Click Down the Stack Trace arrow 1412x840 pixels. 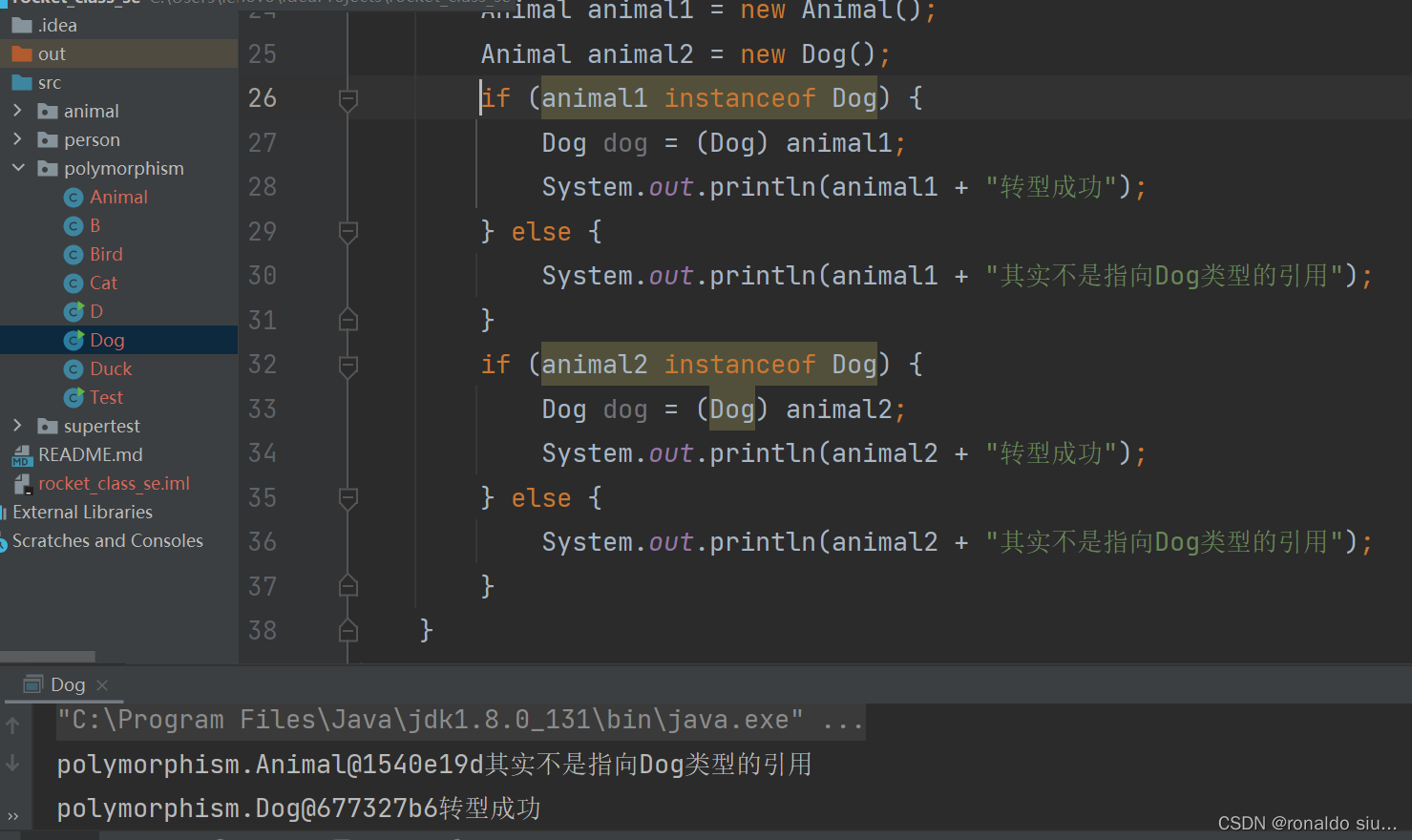(x=12, y=763)
